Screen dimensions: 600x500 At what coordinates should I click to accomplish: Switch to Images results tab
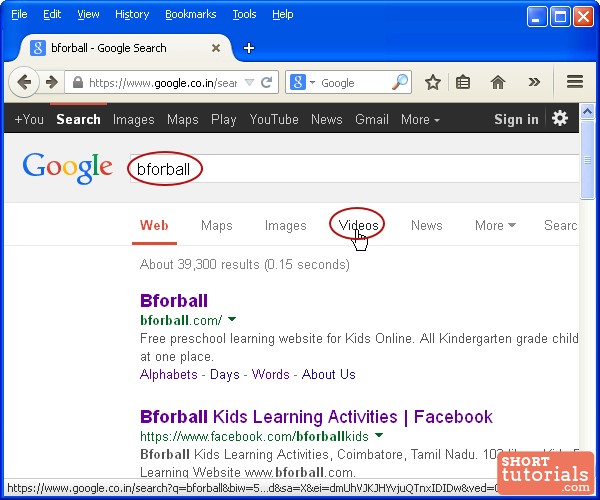pos(285,225)
